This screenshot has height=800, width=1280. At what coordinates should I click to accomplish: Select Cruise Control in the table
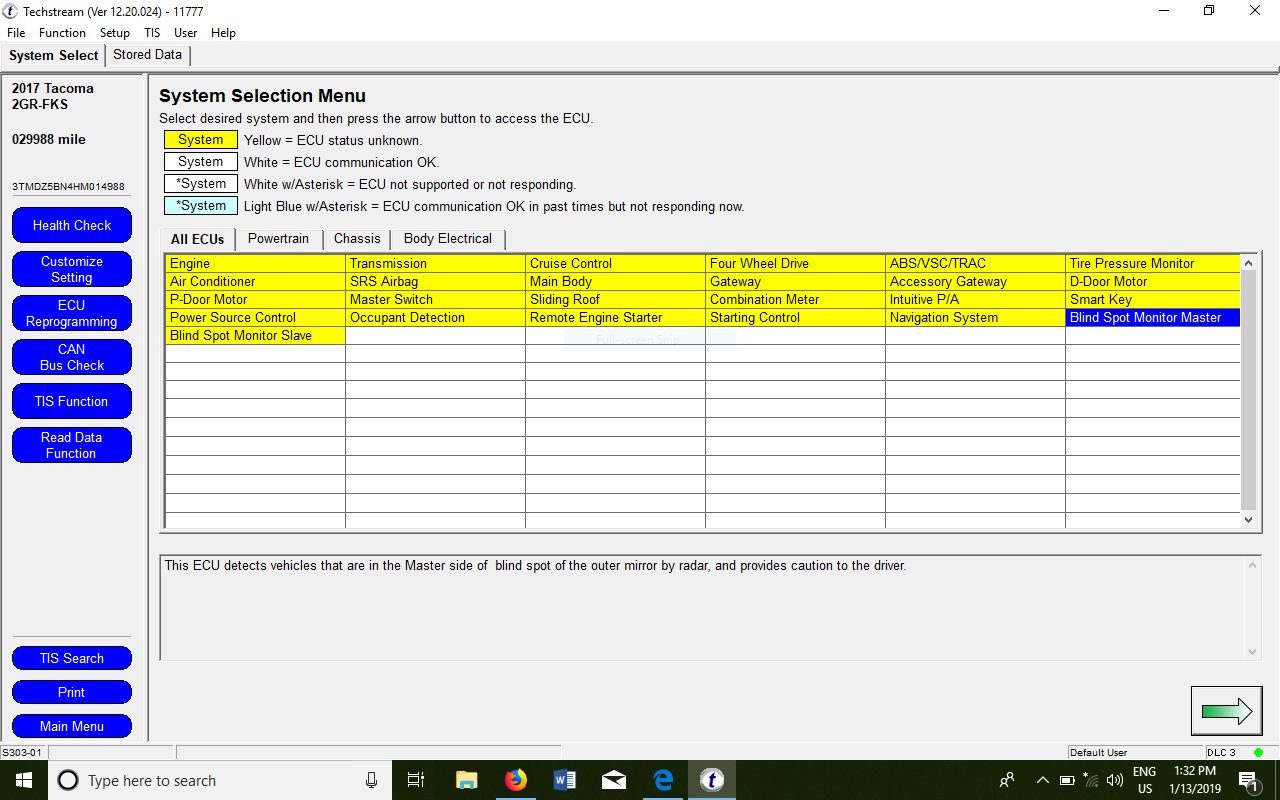pyautogui.click(x=615, y=264)
